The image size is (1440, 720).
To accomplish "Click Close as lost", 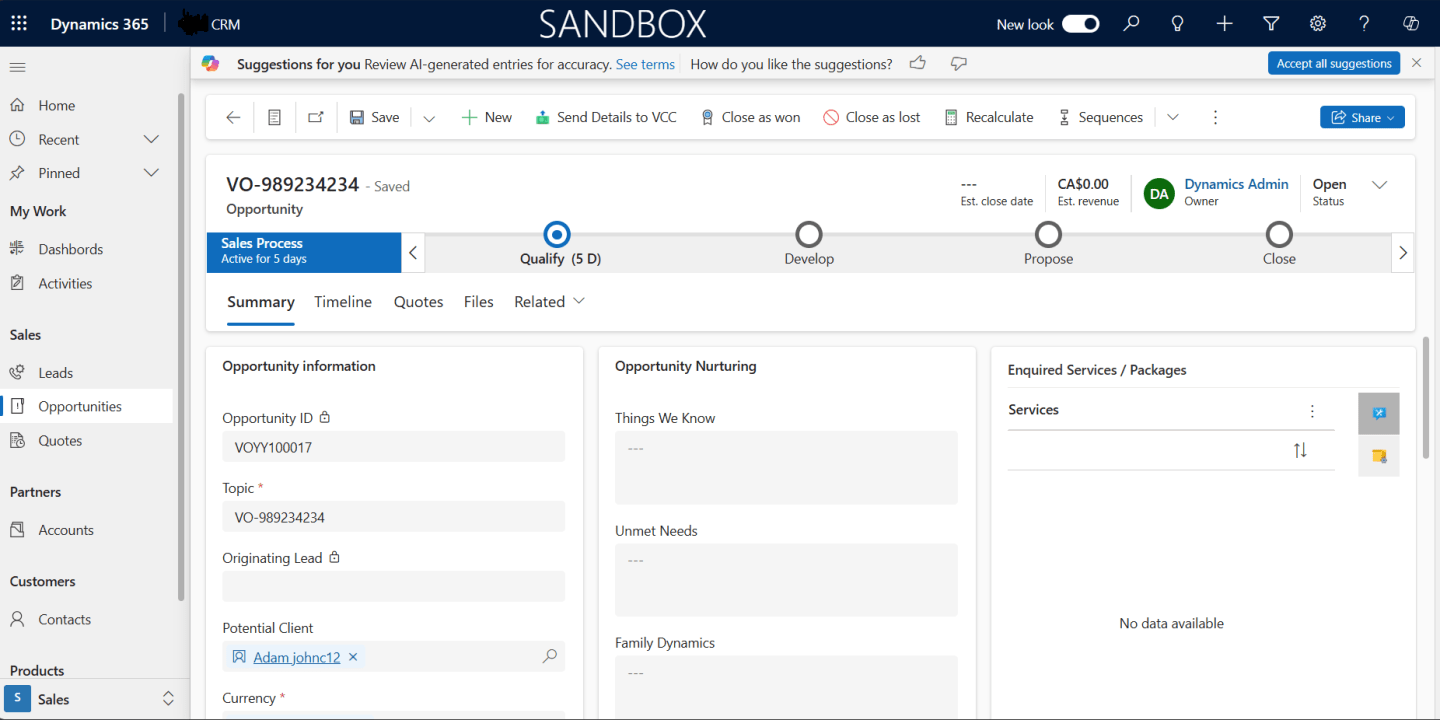I will pos(871,117).
